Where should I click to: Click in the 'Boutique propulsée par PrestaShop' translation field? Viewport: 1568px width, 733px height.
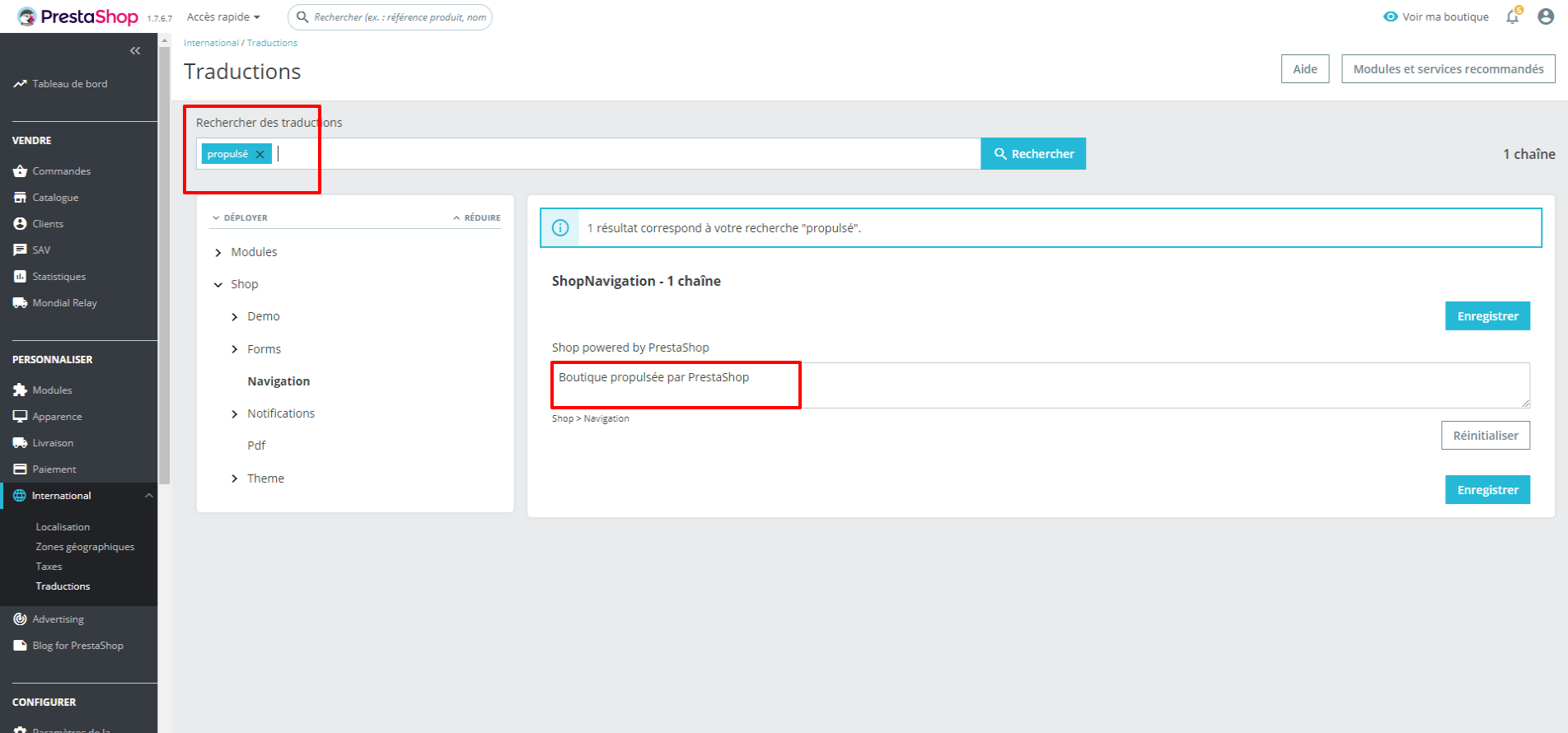[x=1041, y=385]
